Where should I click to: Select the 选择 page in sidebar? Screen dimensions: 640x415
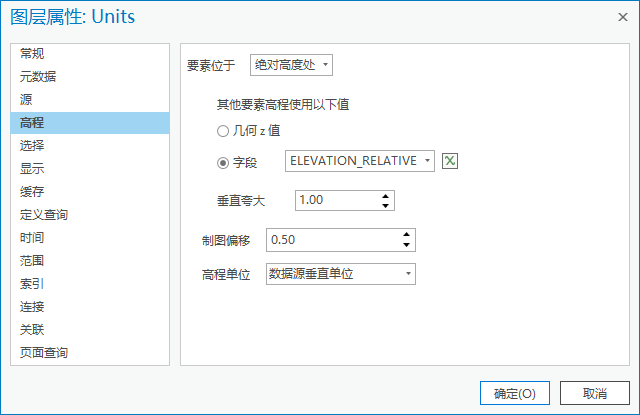(x=32, y=146)
